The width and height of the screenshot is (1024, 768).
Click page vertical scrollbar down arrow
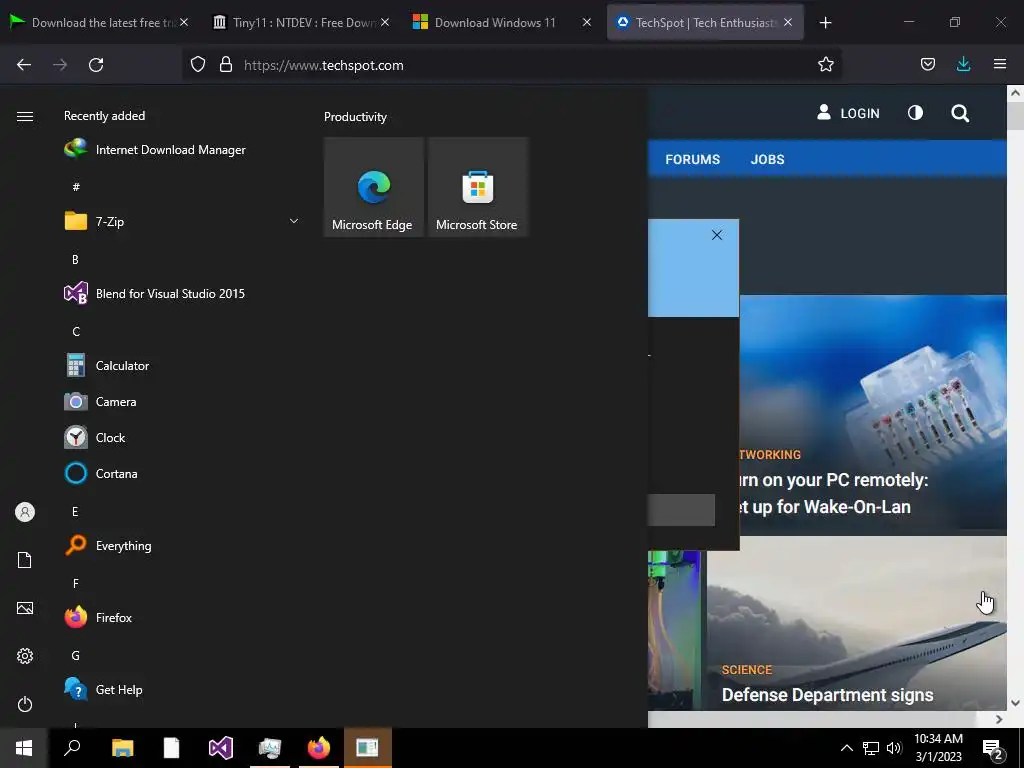pyautogui.click(x=1015, y=703)
